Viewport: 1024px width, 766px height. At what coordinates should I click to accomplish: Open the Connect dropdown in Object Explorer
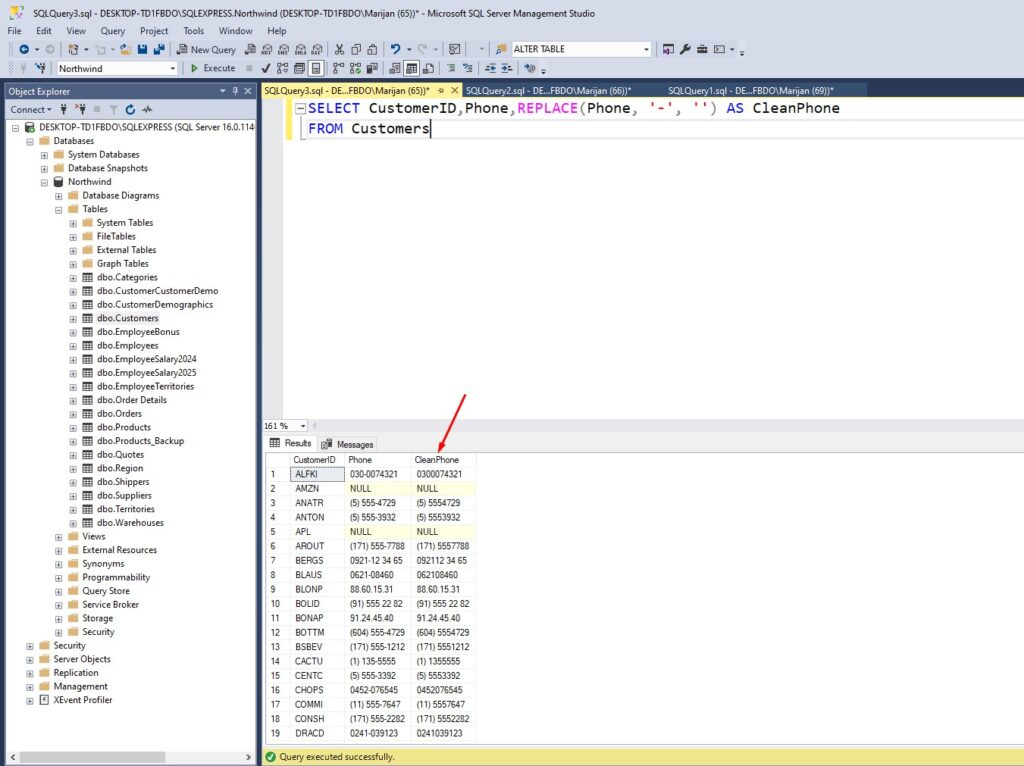tap(31, 109)
